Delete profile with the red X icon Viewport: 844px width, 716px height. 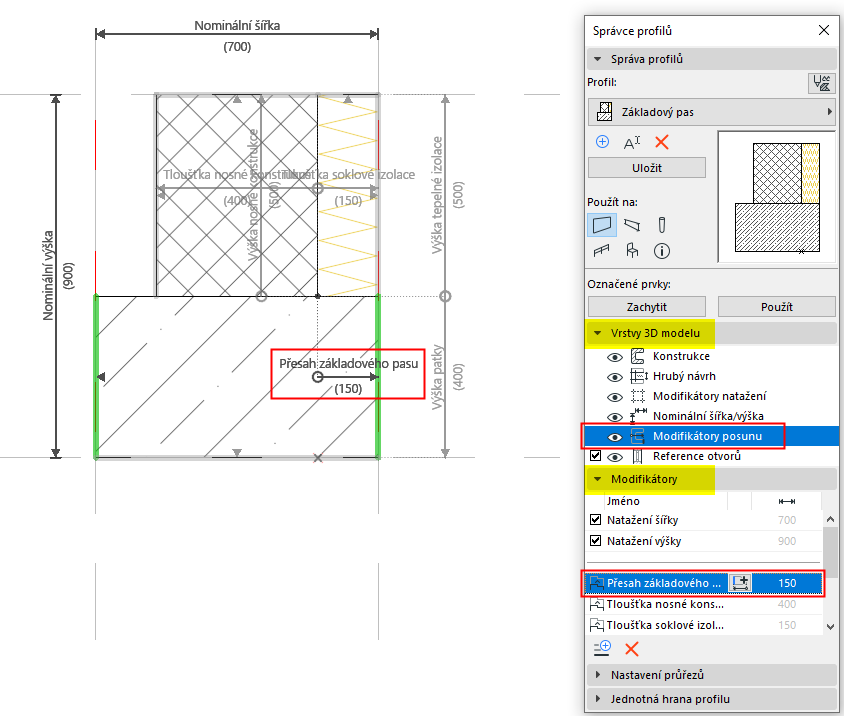(662, 143)
